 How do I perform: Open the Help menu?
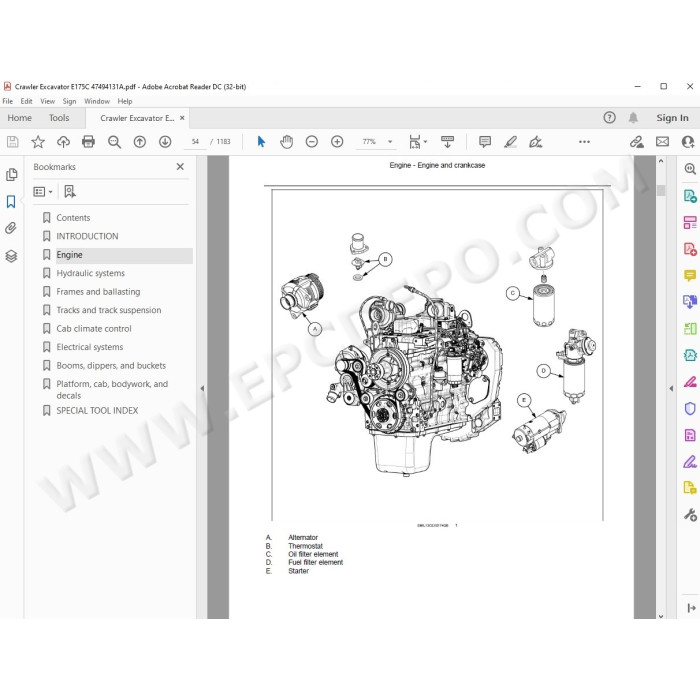coord(125,101)
